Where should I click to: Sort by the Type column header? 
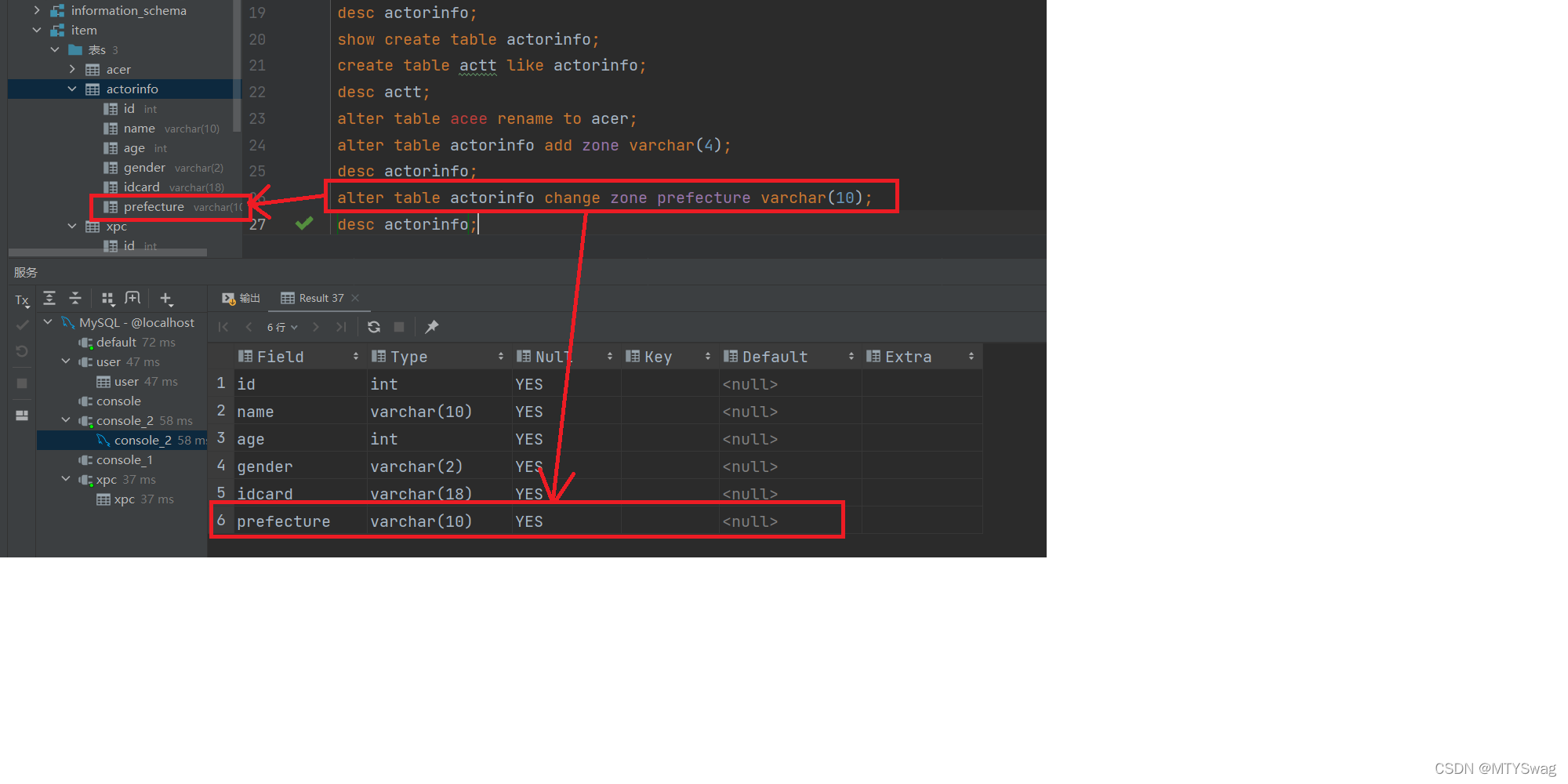tap(438, 357)
